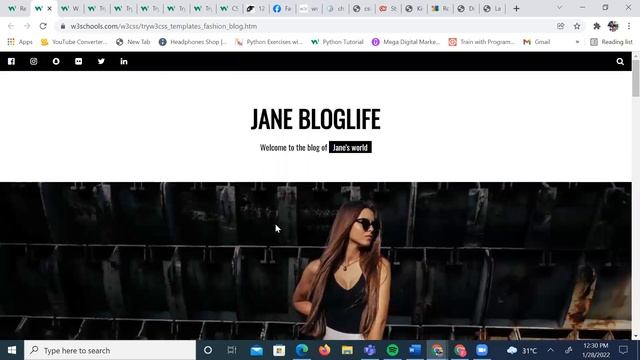
Task: Click the Cortana circle on the taskbar
Action: click(208, 350)
